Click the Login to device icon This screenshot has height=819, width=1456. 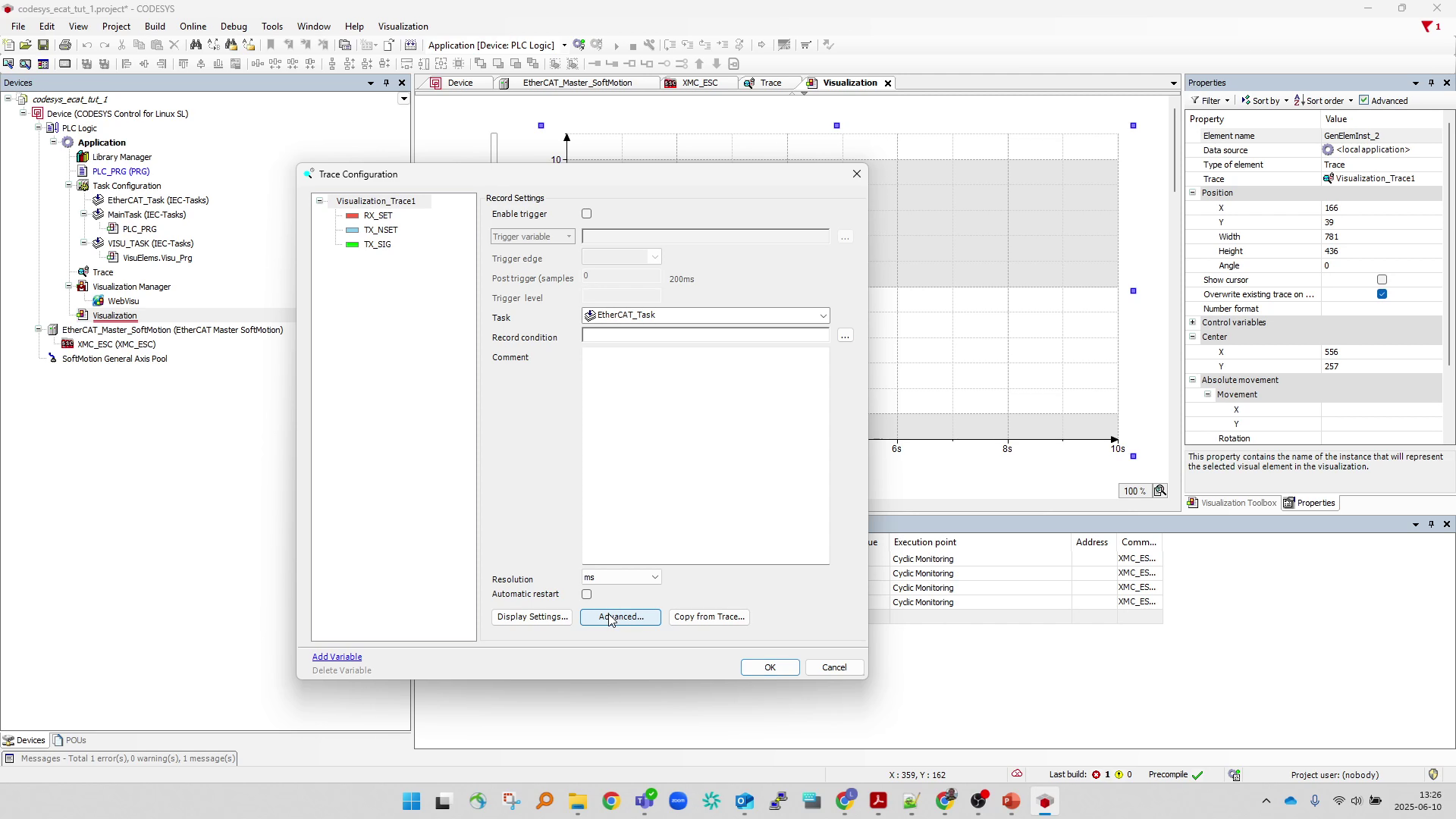click(579, 45)
